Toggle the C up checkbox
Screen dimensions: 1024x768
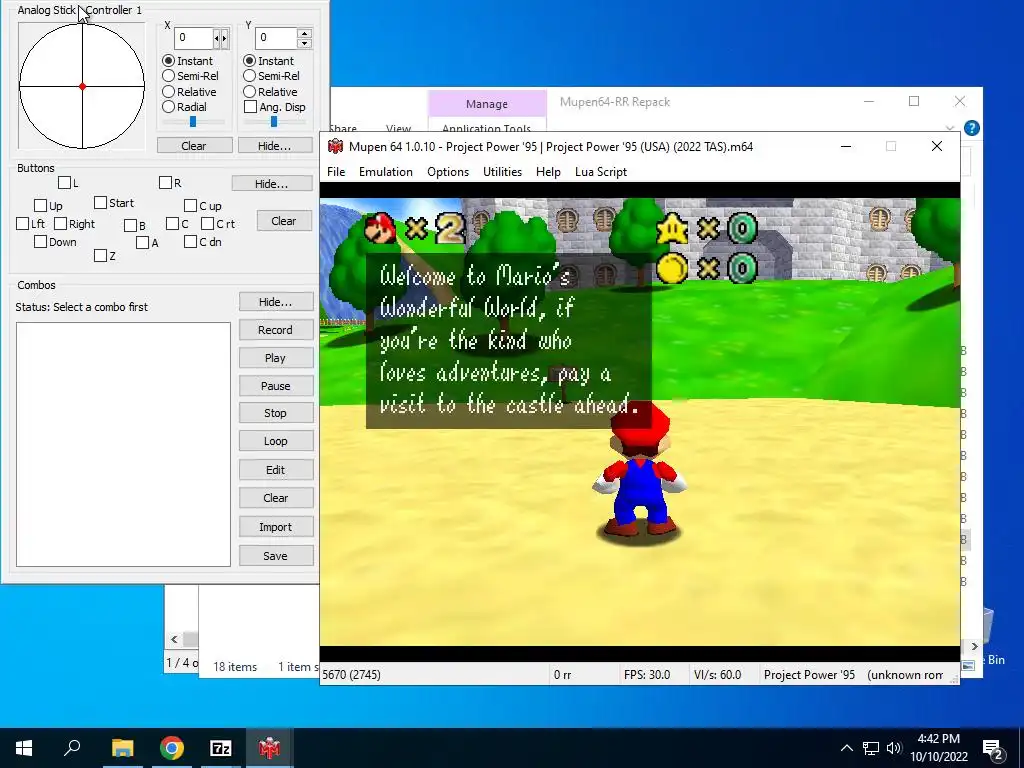pyautogui.click(x=191, y=206)
